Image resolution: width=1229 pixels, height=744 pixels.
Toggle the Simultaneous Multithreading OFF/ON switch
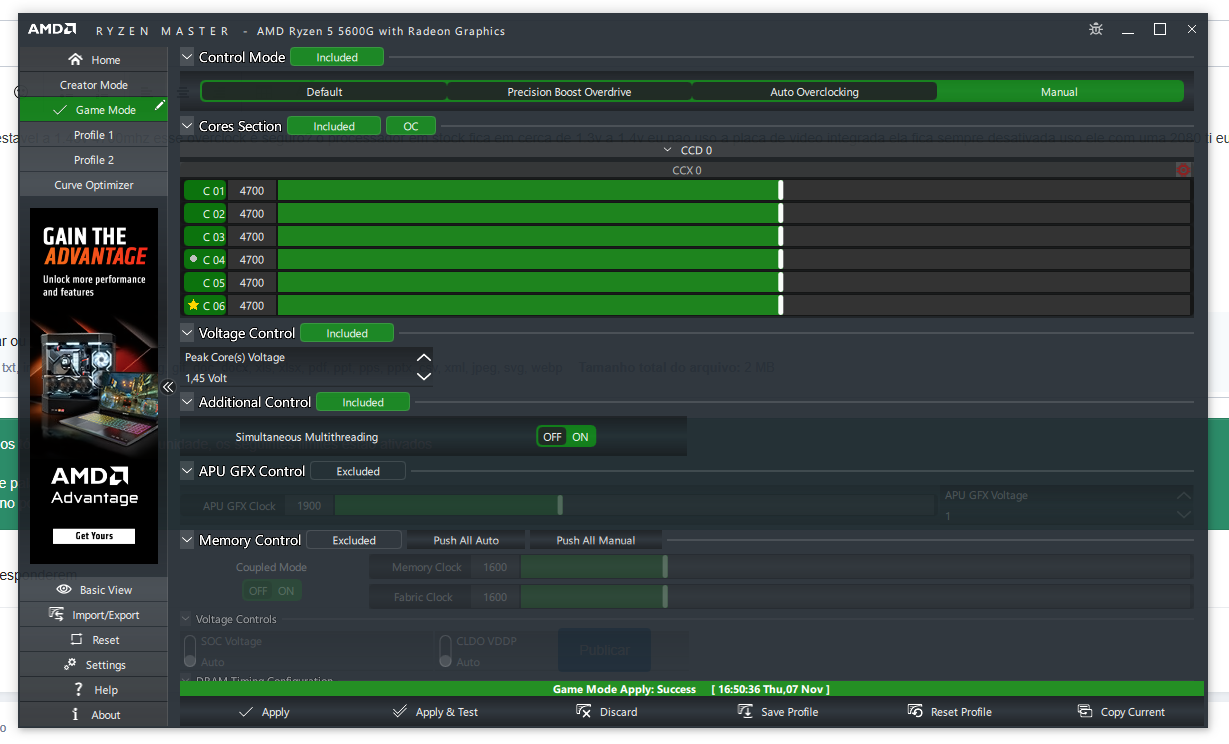coord(566,437)
